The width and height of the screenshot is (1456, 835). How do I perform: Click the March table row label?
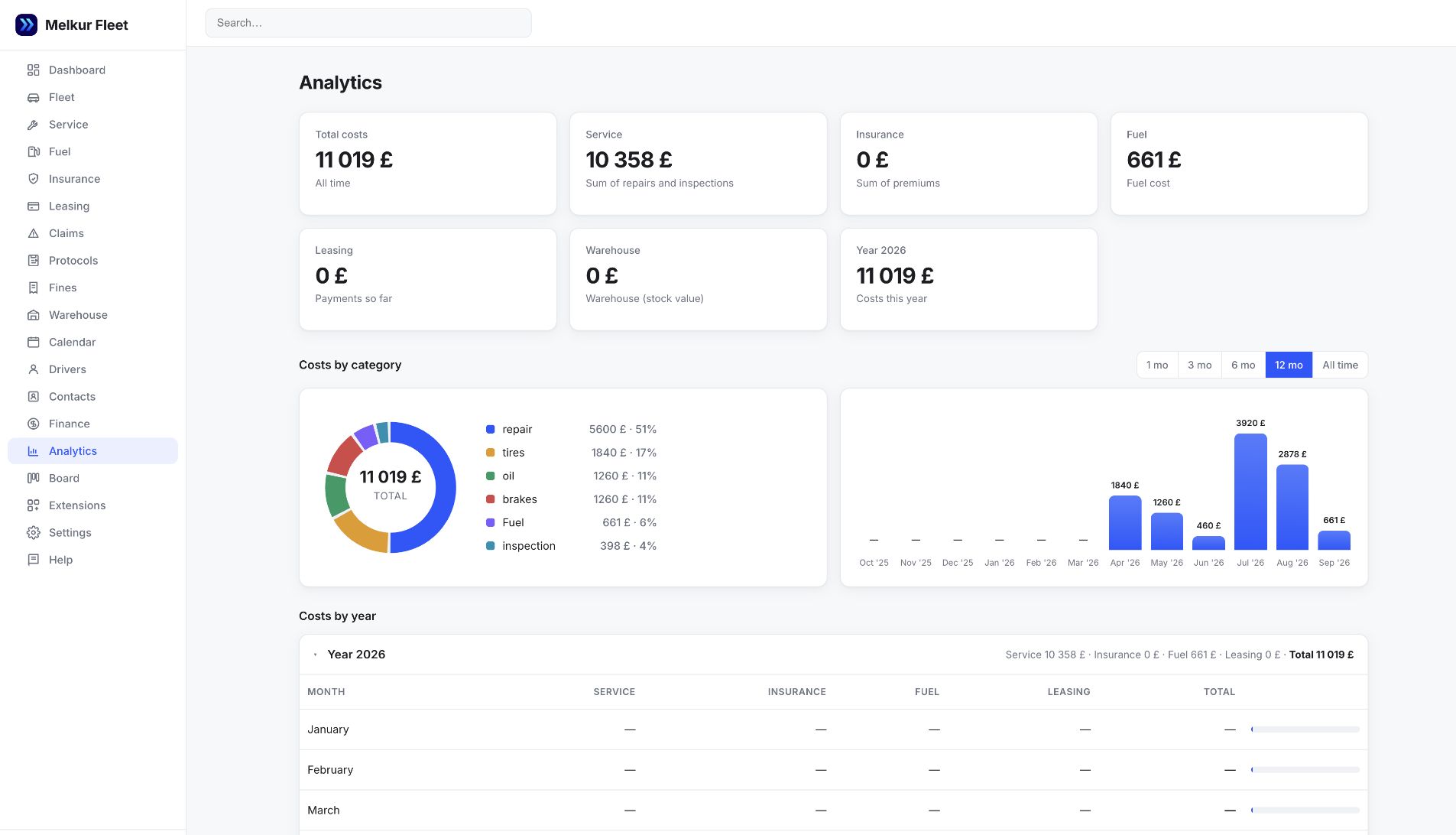pos(323,811)
